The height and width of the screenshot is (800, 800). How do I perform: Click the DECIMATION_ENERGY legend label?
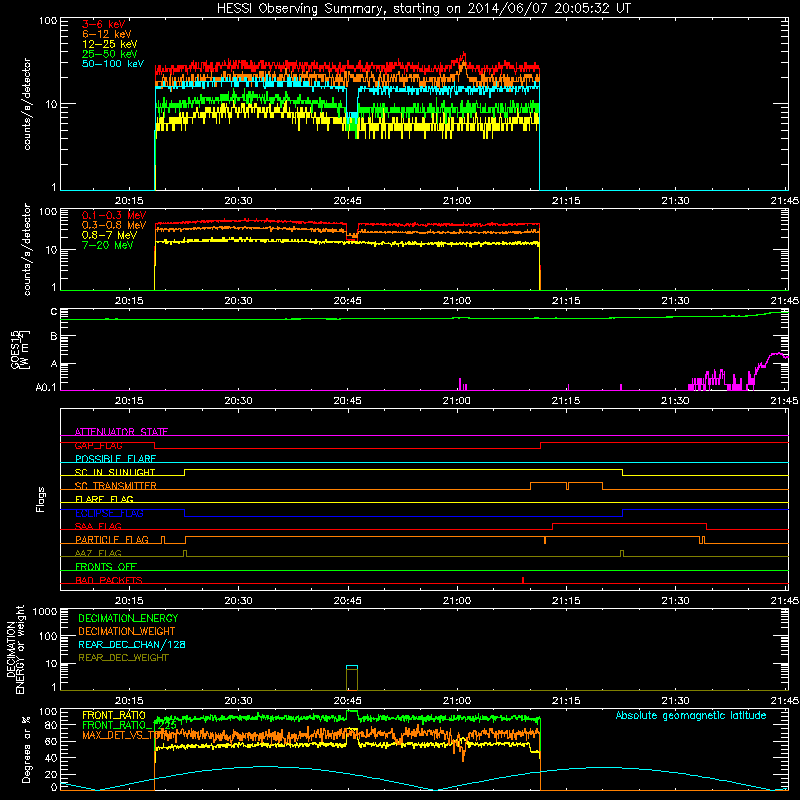coord(128,618)
